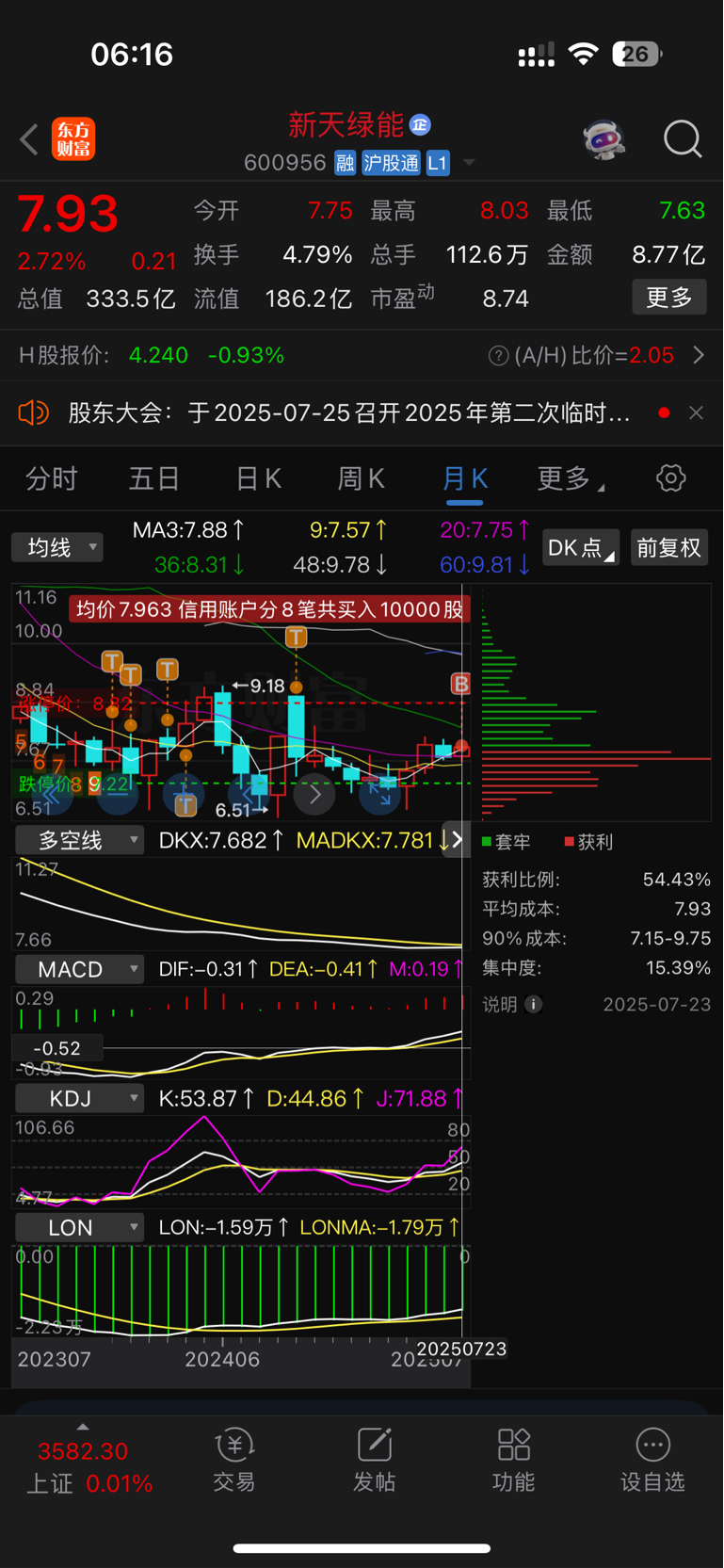Toggle the 套牢 legend item
This screenshot has height=1568, width=724.
507,842
